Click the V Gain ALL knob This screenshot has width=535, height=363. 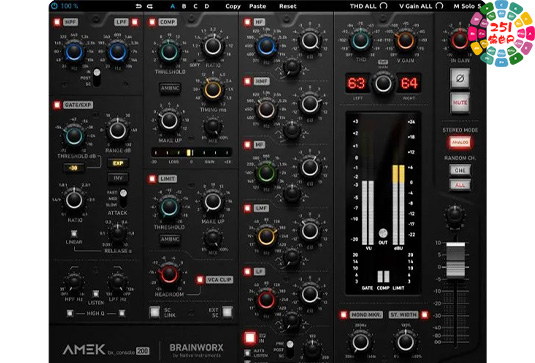tap(440, 6)
